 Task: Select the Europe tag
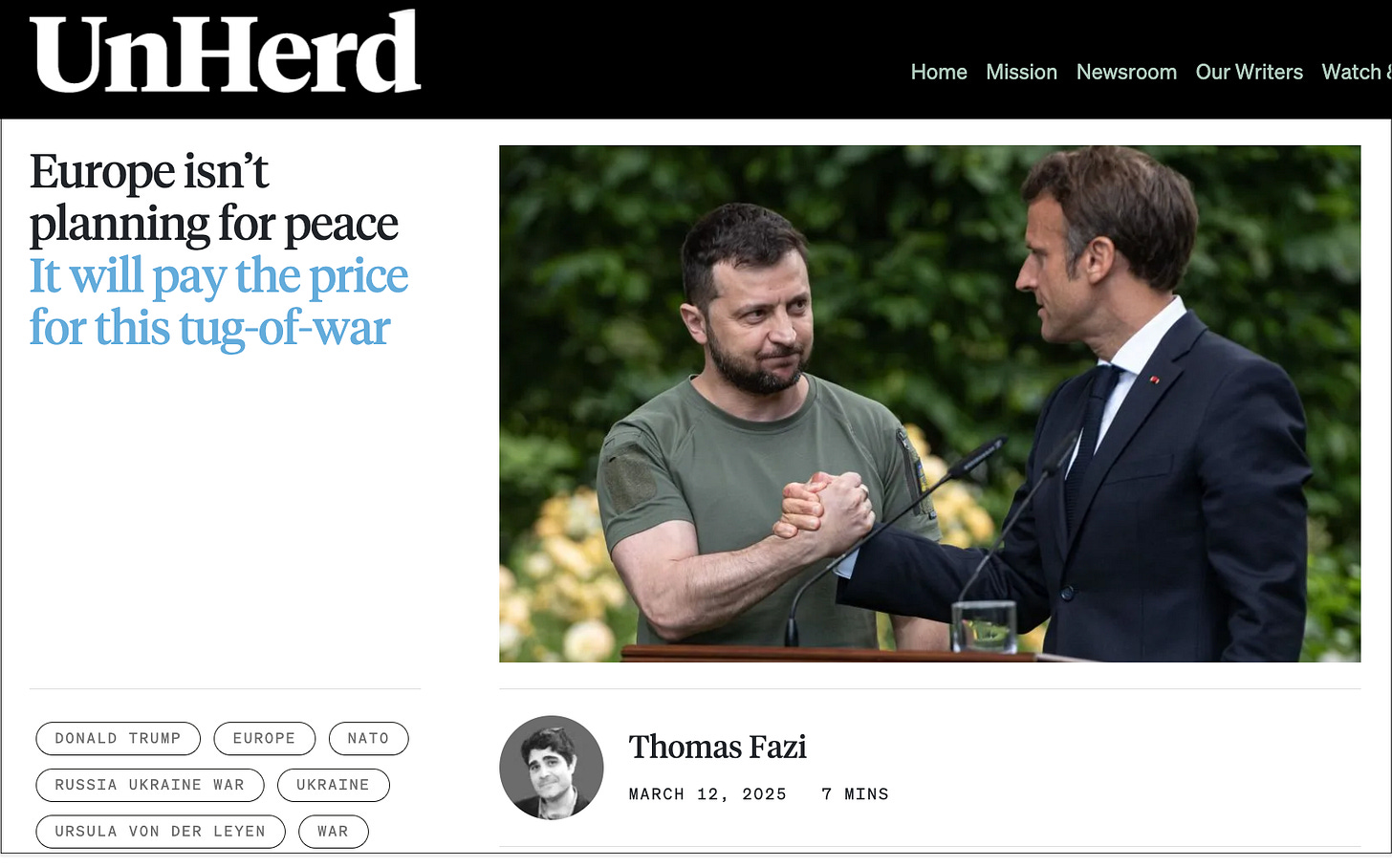[x=265, y=739]
